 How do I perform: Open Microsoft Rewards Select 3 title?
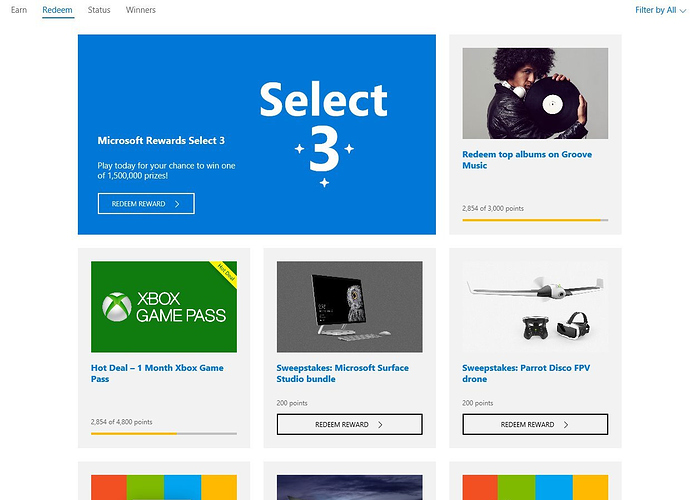(x=161, y=140)
